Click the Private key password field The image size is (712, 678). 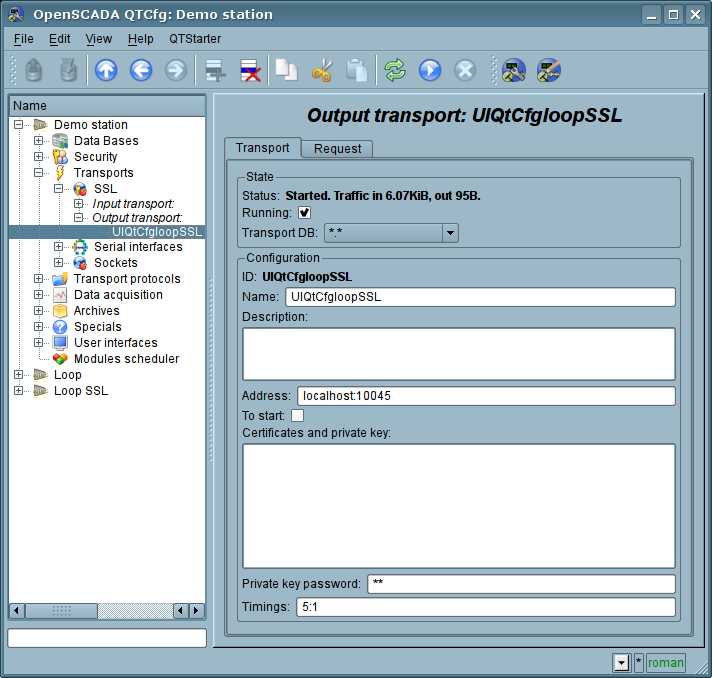pos(521,584)
